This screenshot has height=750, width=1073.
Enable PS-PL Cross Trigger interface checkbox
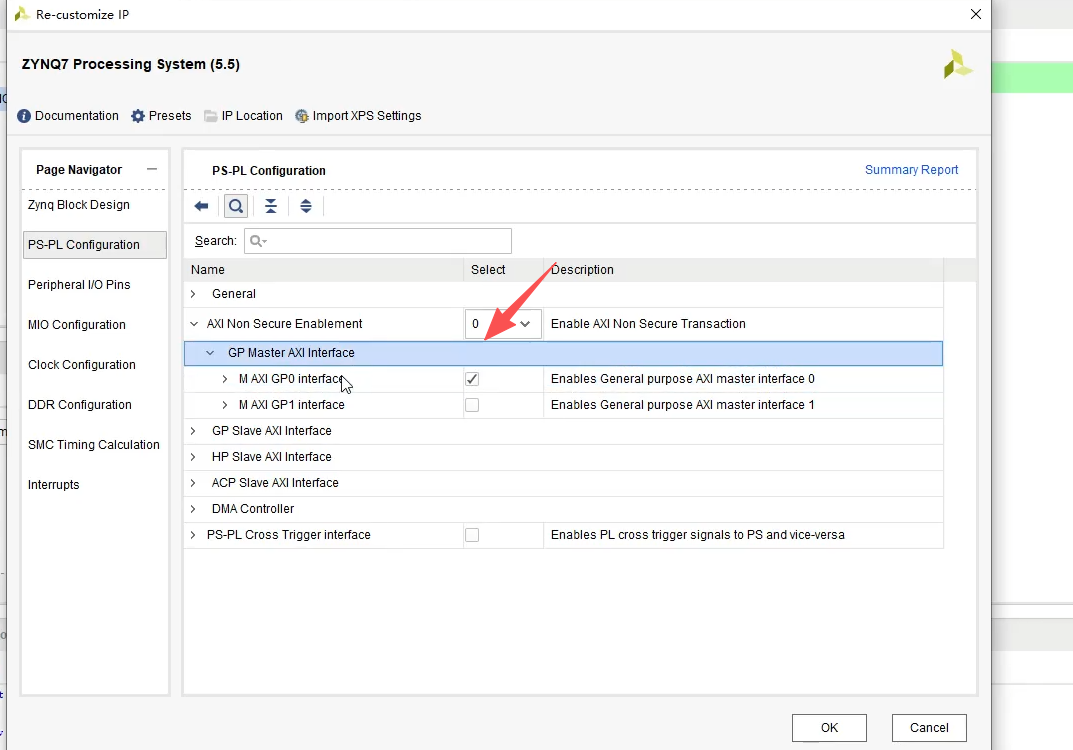pyautogui.click(x=472, y=534)
